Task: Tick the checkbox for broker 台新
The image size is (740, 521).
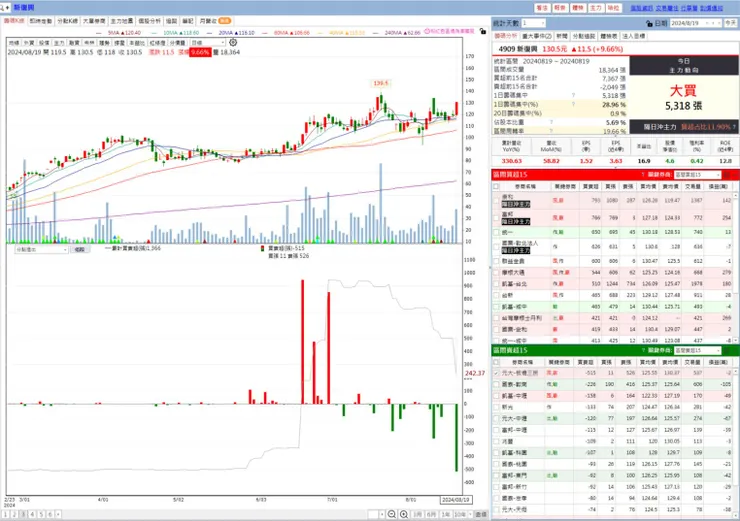Action: 496,295
